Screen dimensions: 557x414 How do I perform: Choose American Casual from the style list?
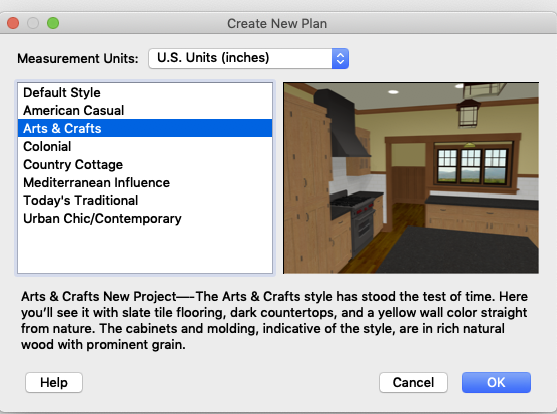(x=145, y=111)
